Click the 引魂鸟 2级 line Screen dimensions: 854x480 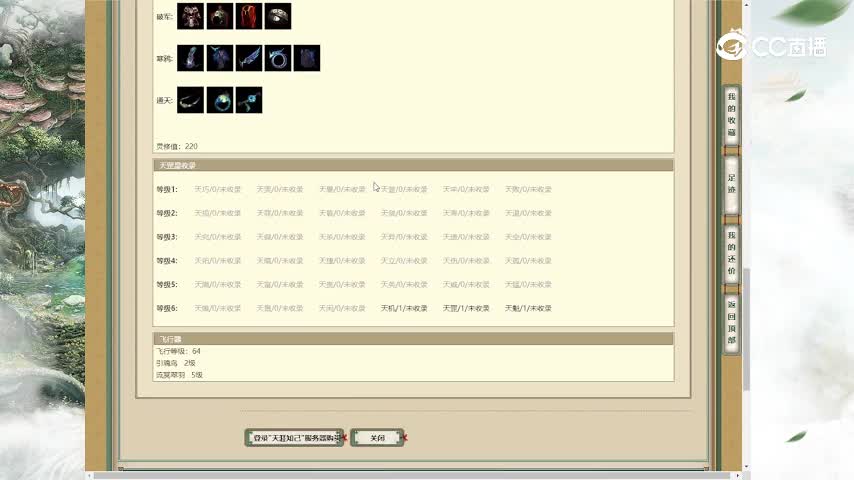pyautogui.click(x=175, y=363)
